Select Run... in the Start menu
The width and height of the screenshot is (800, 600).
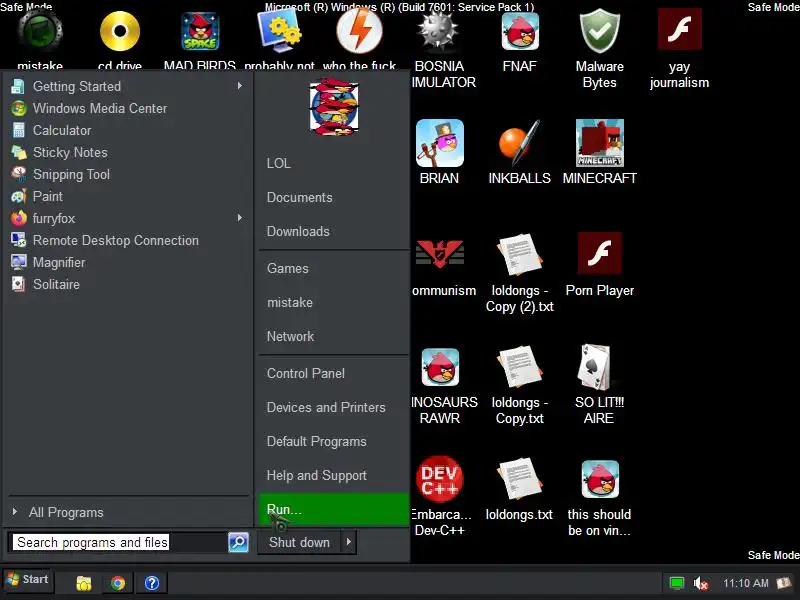tap(334, 509)
